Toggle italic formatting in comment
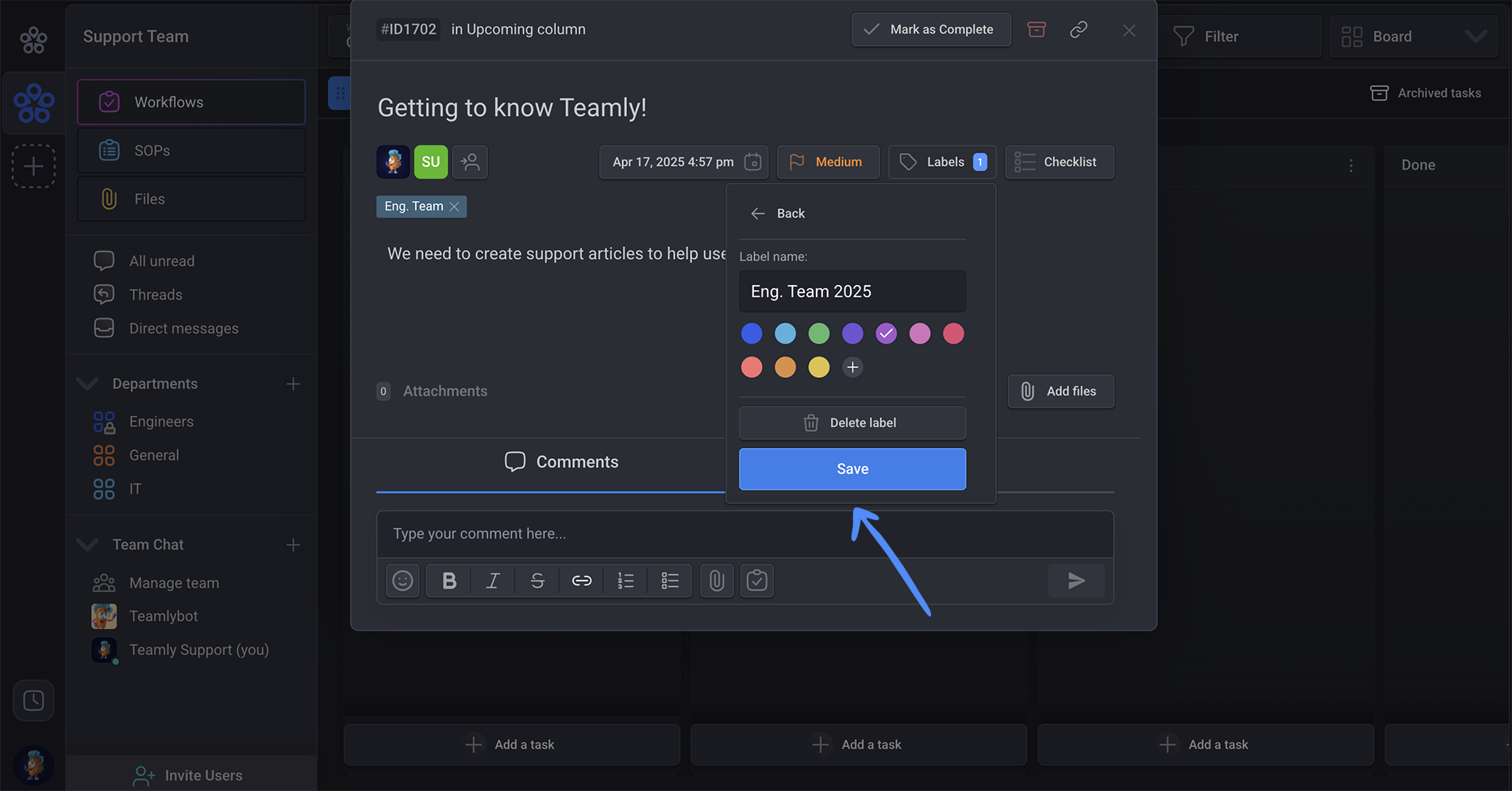The image size is (1512, 791). tap(493, 581)
